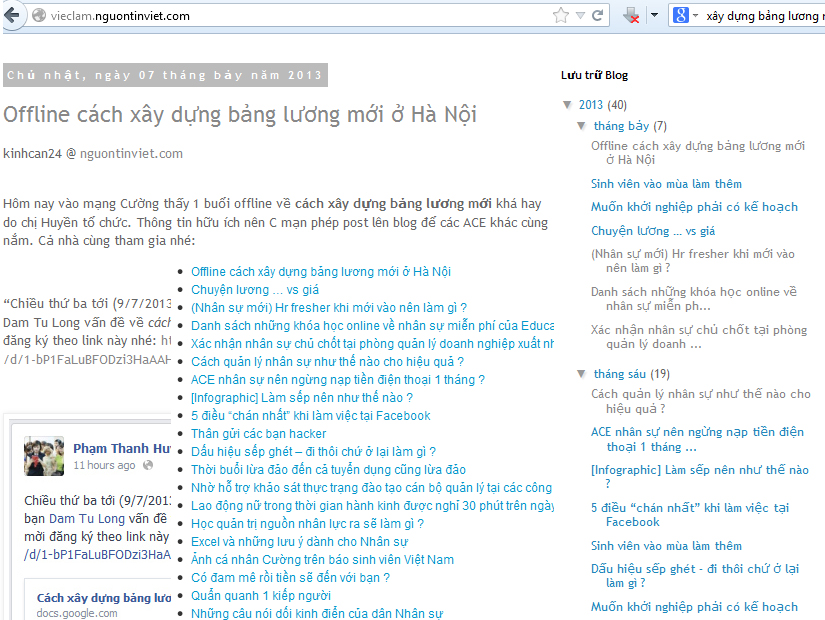The width and height of the screenshot is (825, 620).
Task: Bookmark this page with the star icon
Action: tap(560, 16)
